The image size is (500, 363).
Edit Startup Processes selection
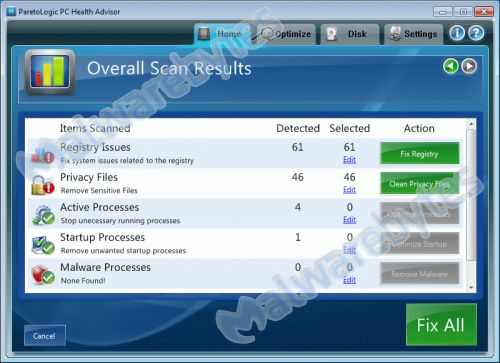349,250
